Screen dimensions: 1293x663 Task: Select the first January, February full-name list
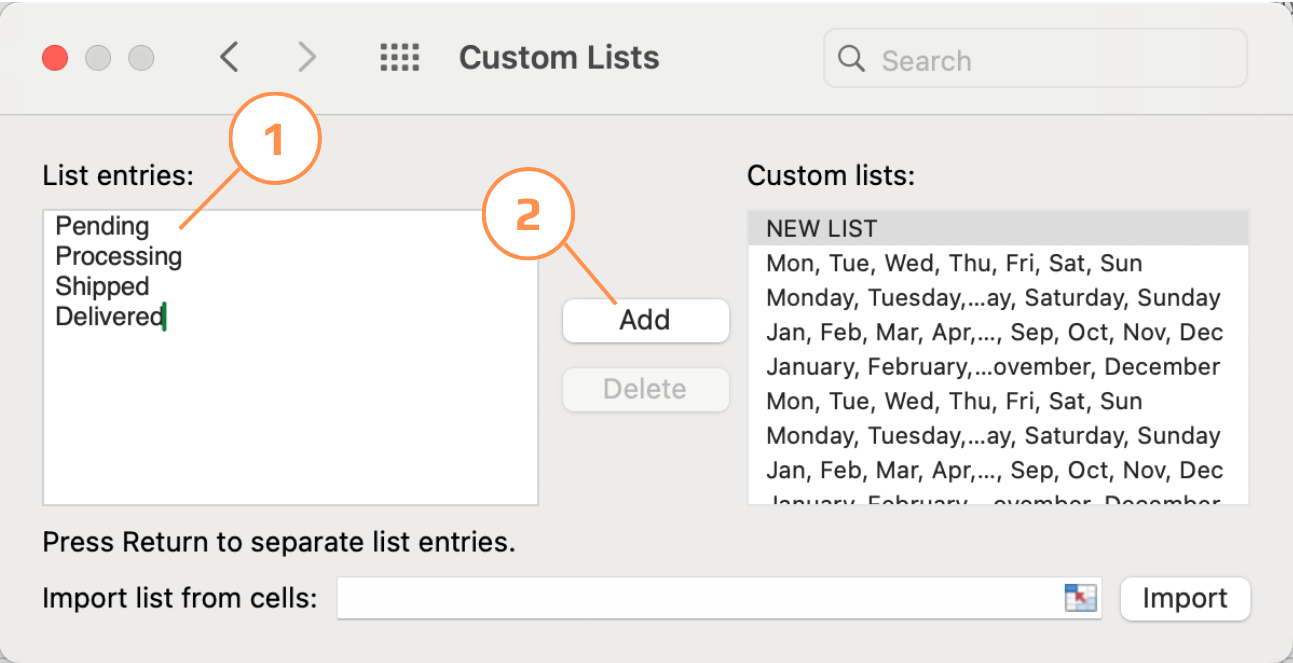click(x=992, y=367)
